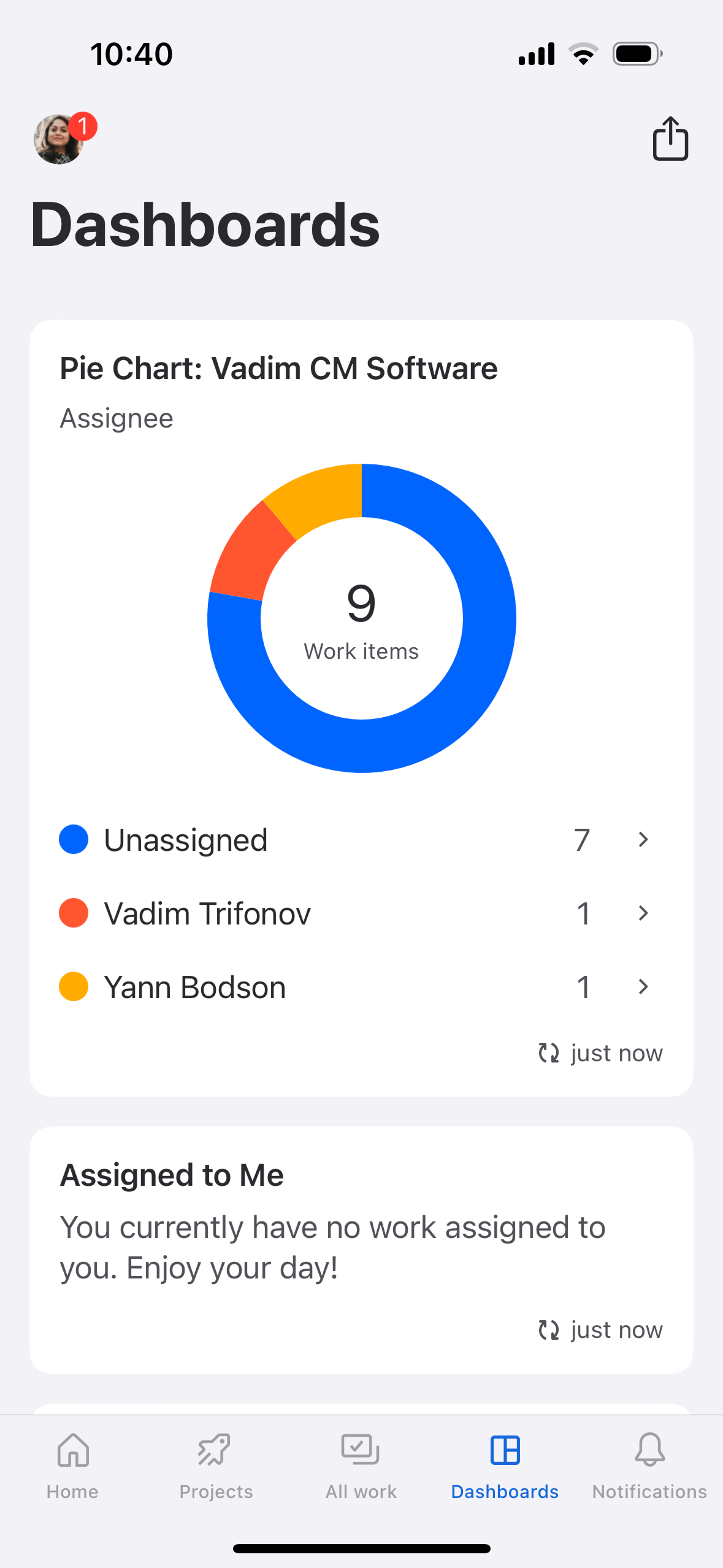Viewport: 723px width, 1568px height.
Task: Refresh the Assigned to Me widget
Action: coord(548,1329)
